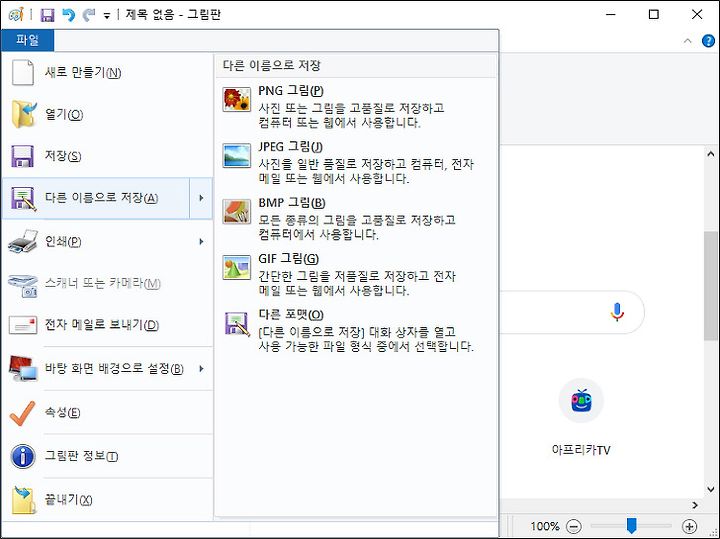Viewport: 720px width, 539px height.
Task: Click the 다른 이름으로 저장 icon in left menu
Action: coord(23,198)
